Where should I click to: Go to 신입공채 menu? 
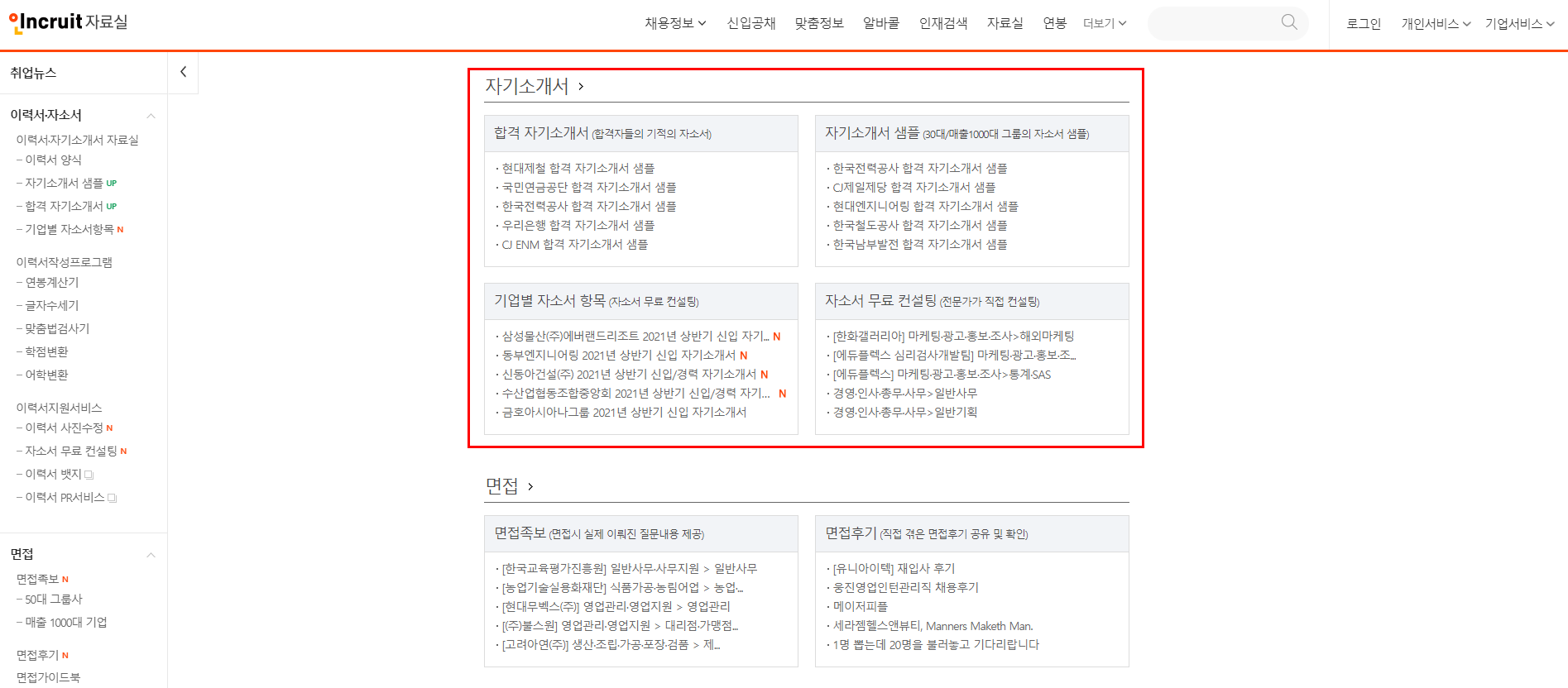(x=751, y=23)
